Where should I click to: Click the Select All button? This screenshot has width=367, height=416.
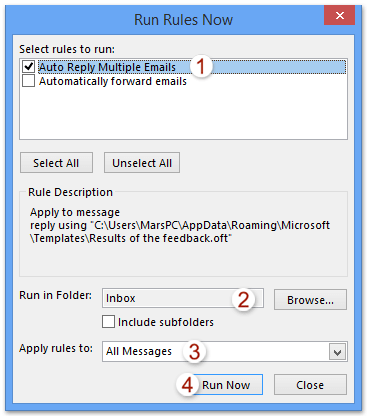[56, 163]
